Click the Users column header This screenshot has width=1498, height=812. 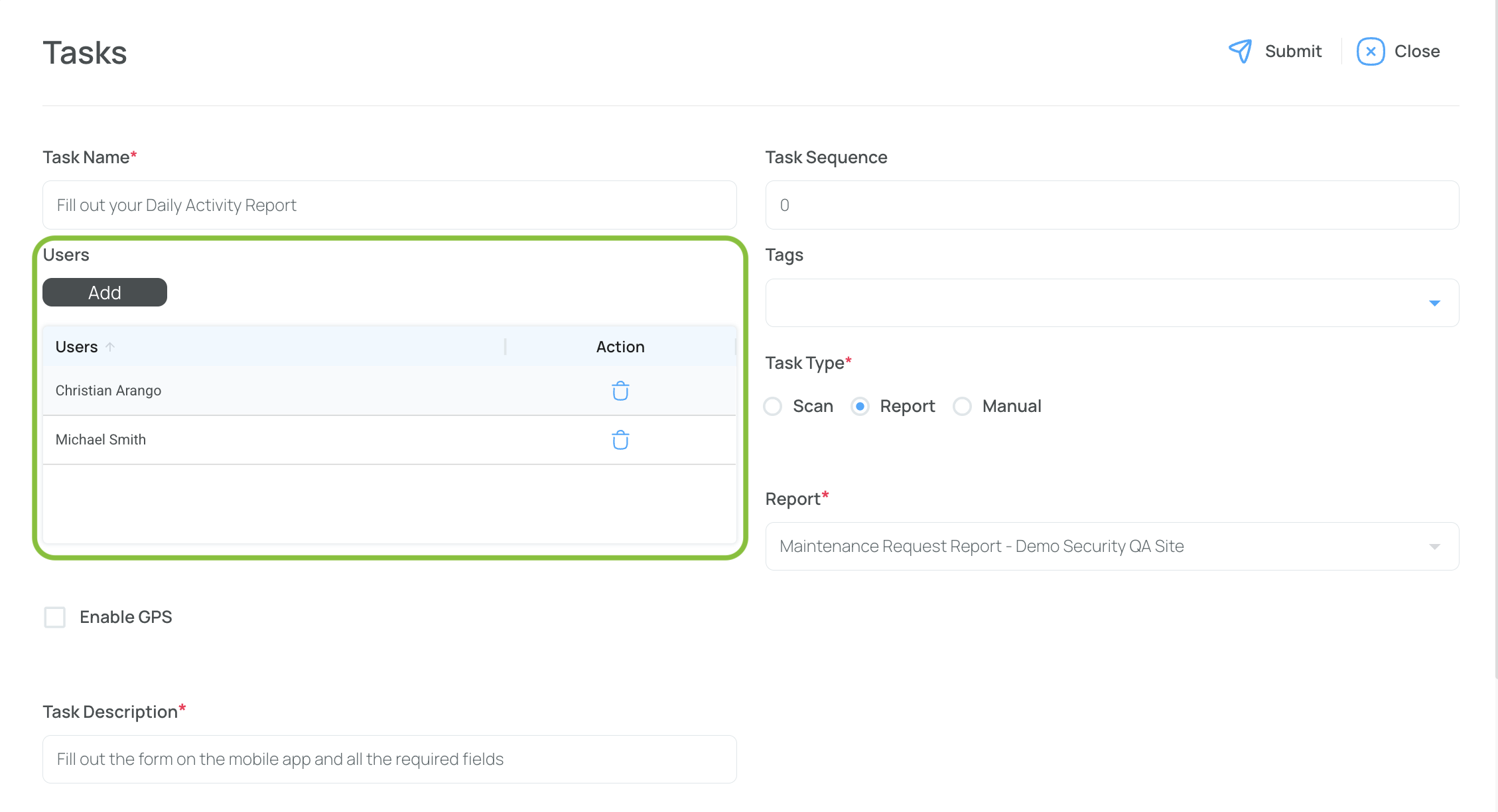tap(76, 347)
